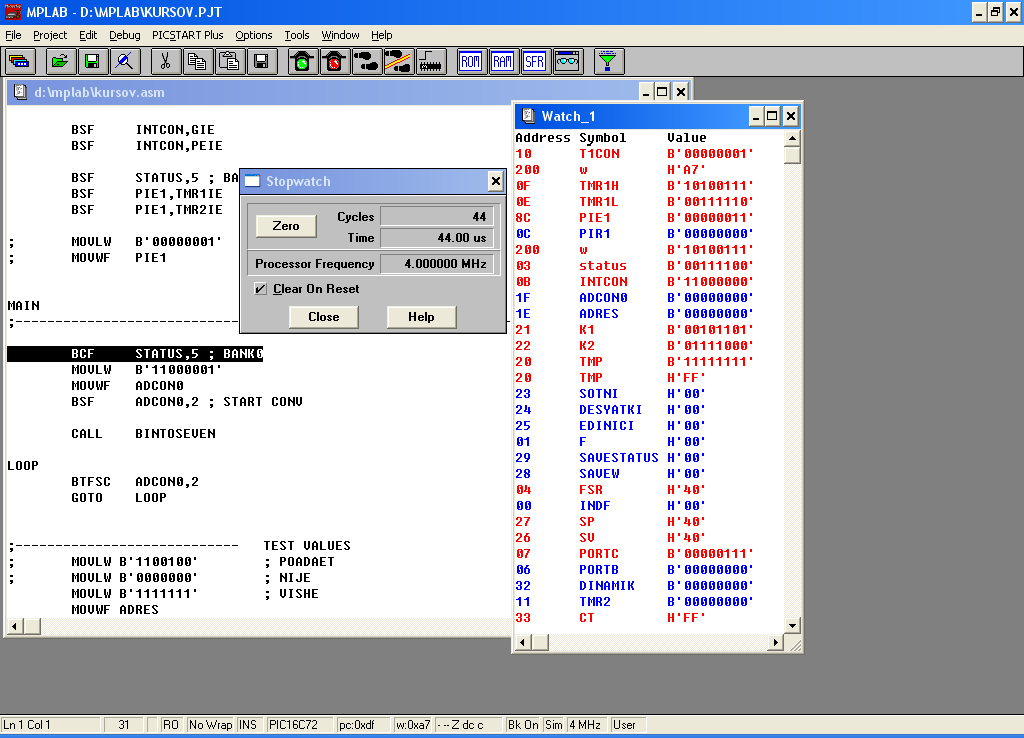Click Watch_1 horizontal scrollbar left arrow

[522, 643]
